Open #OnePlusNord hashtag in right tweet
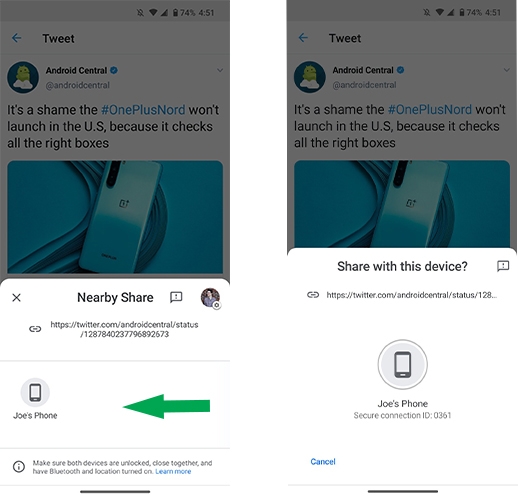The height and width of the screenshot is (499, 518). (x=430, y=109)
